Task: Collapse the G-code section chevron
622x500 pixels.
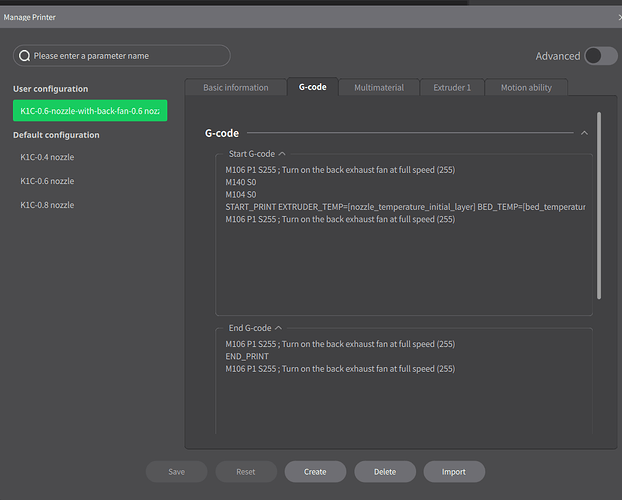Action: point(585,132)
